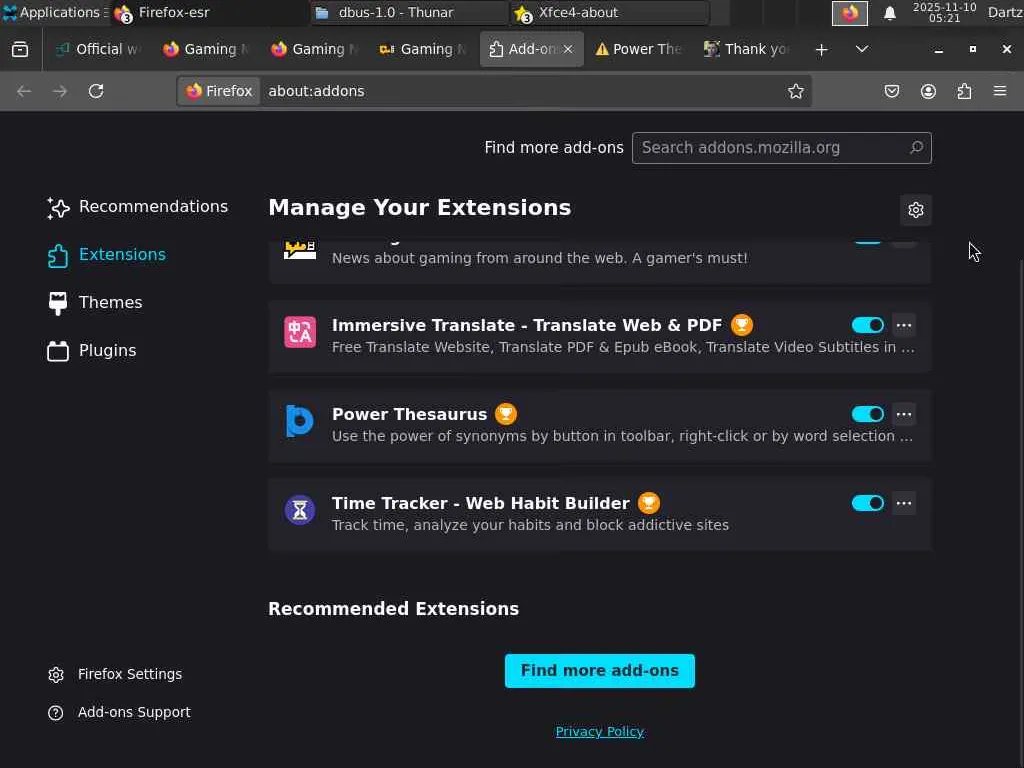The width and height of the screenshot is (1024, 768).
Task: Click the Time Tracker hourglass icon
Action: (x=300, y=510)
